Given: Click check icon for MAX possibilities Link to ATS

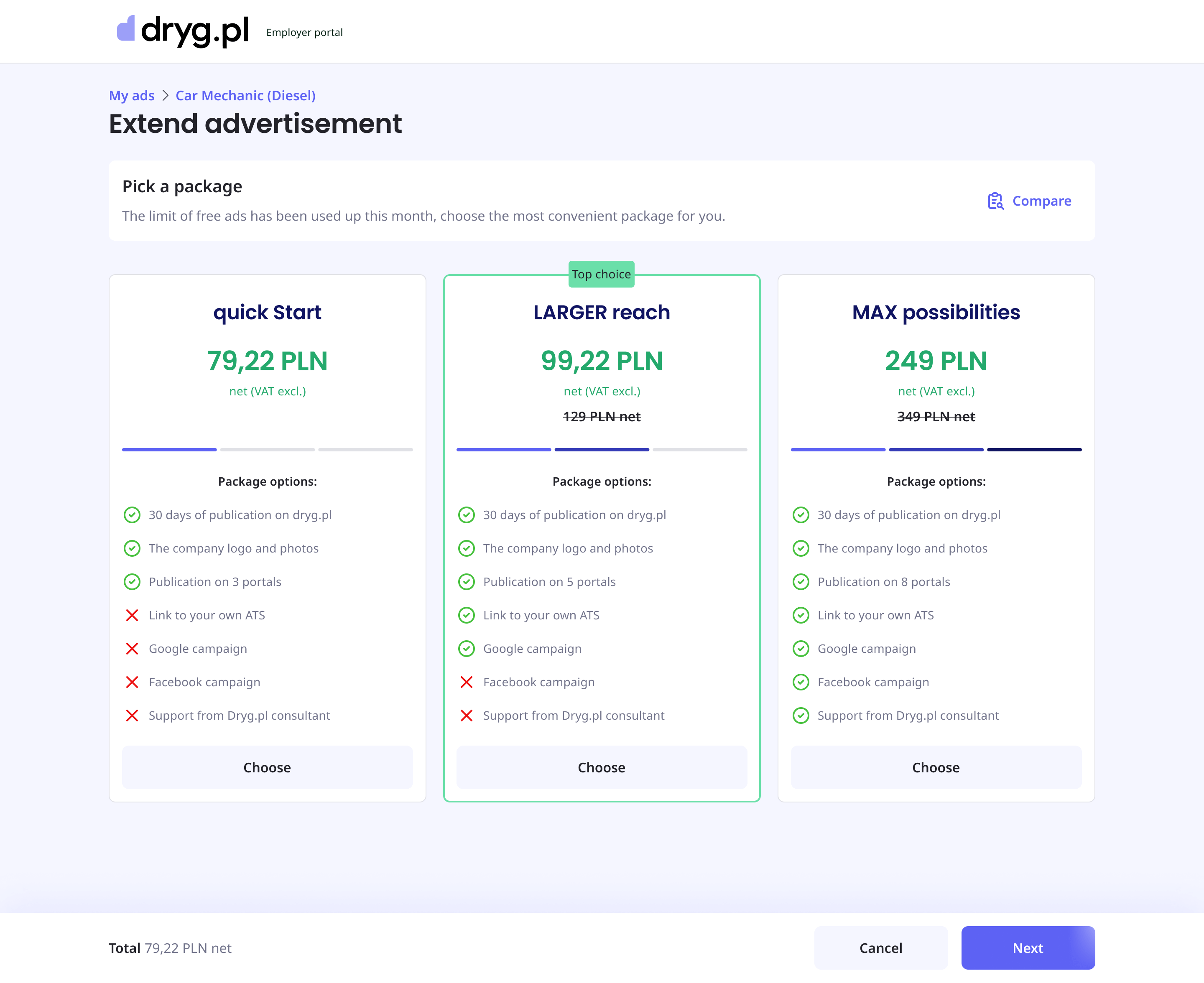Looking at the screenshot, I should pos(801,615).
